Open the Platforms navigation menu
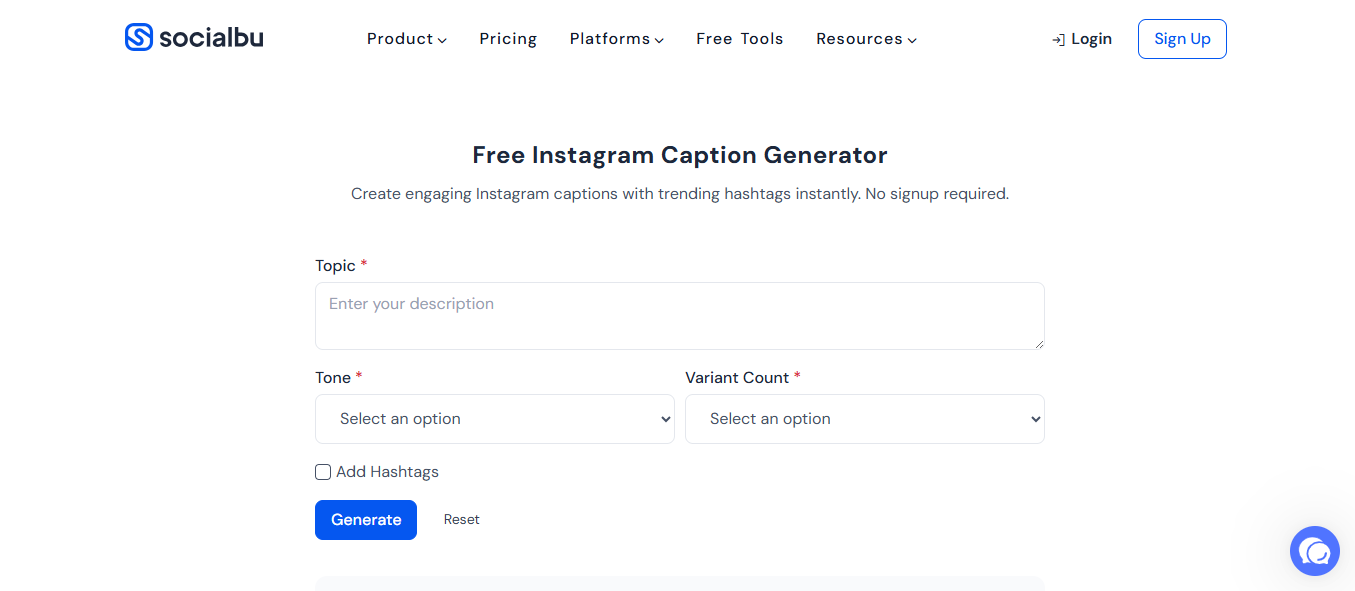The image size is (1355, 591). [x=610, y=39]
